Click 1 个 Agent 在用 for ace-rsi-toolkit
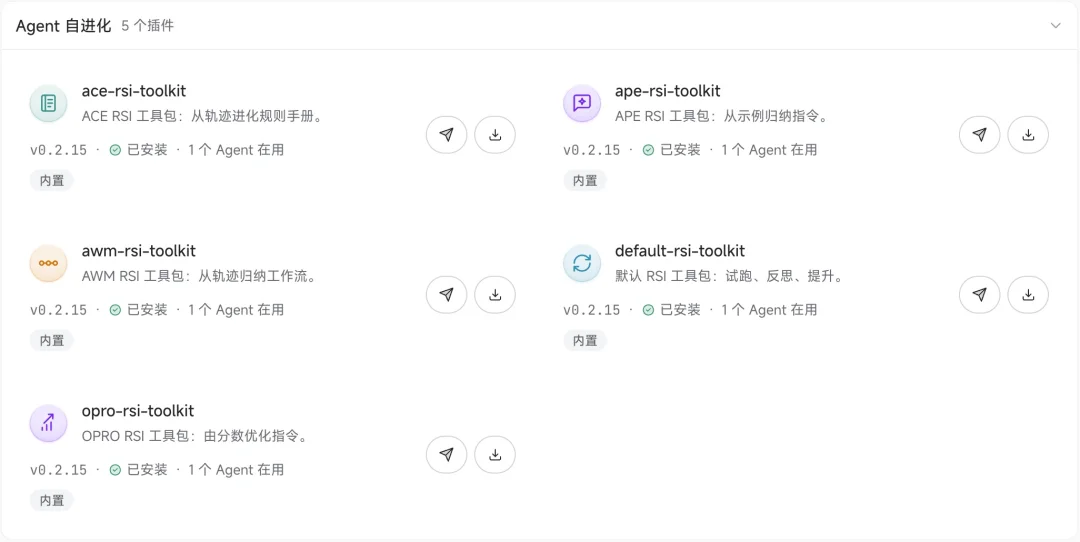The height and width of the screenshot is (542, 1080). click(236, 150)
